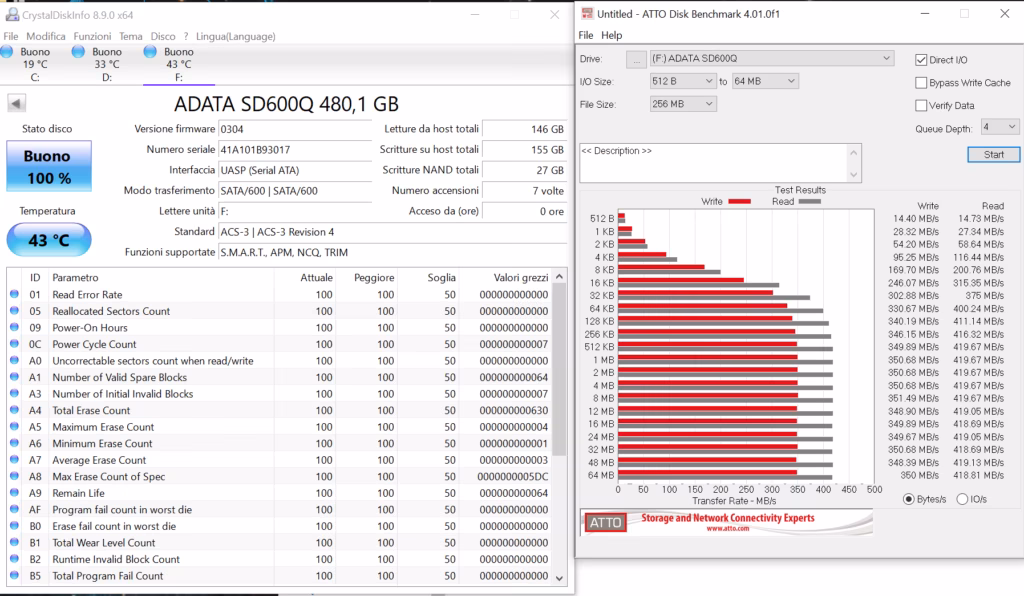
Task: Click the SMART table scroll down arrow
Action: pyautogui.click(x=559, y=578)
